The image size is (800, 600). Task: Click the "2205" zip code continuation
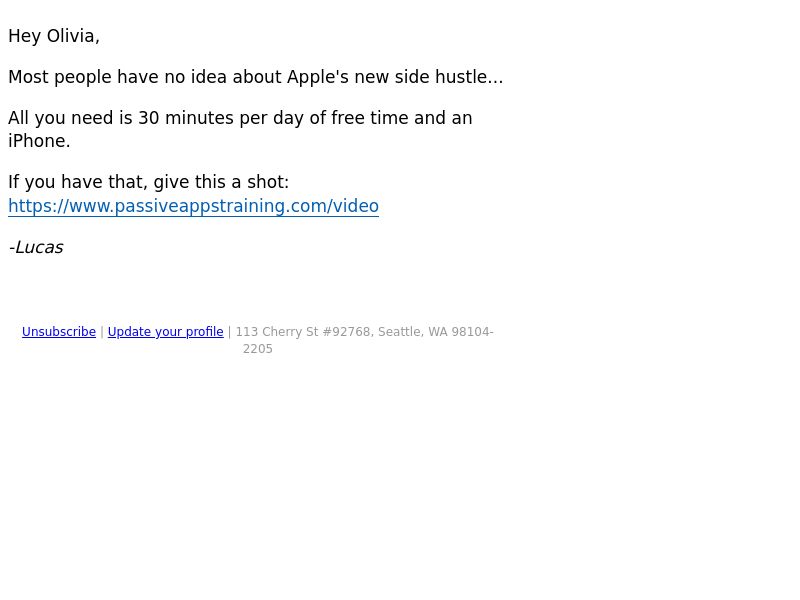pyautogui.click(x=258, y=349)
